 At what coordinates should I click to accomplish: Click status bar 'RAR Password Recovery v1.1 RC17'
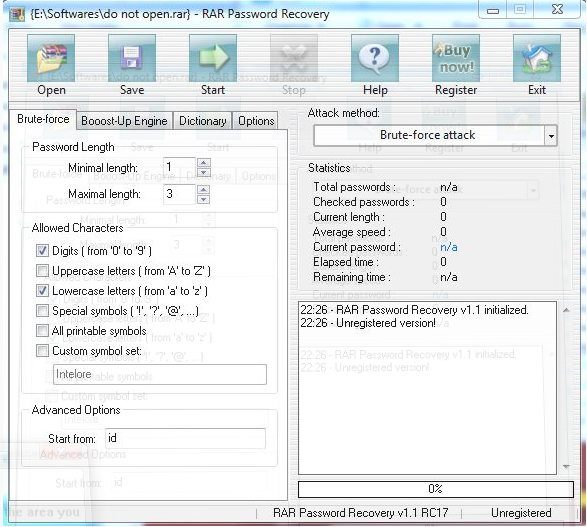click(361, 513)
